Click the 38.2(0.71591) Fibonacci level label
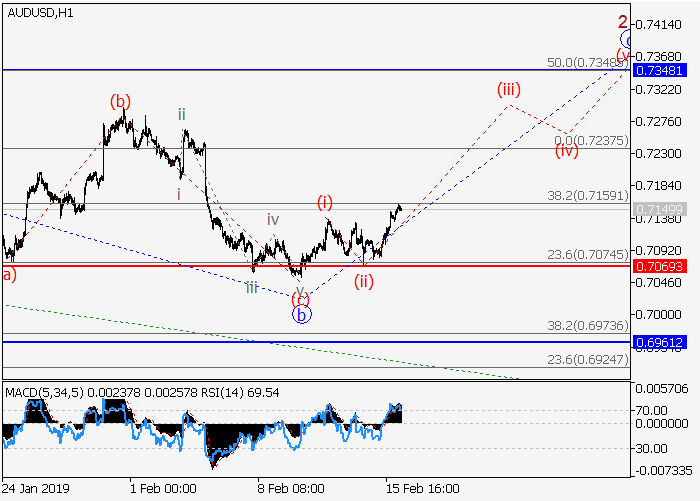The image size is (700, 501). 587,197
